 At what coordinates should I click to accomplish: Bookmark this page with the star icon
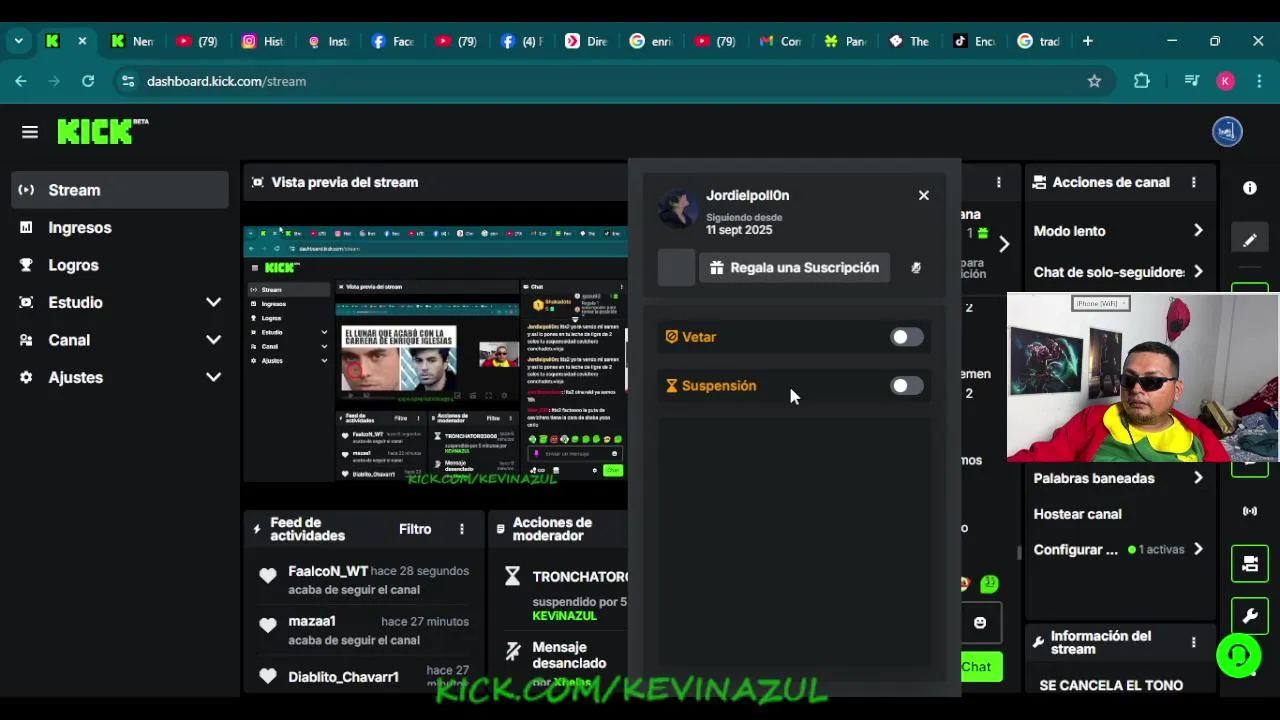pos(1094,81)
